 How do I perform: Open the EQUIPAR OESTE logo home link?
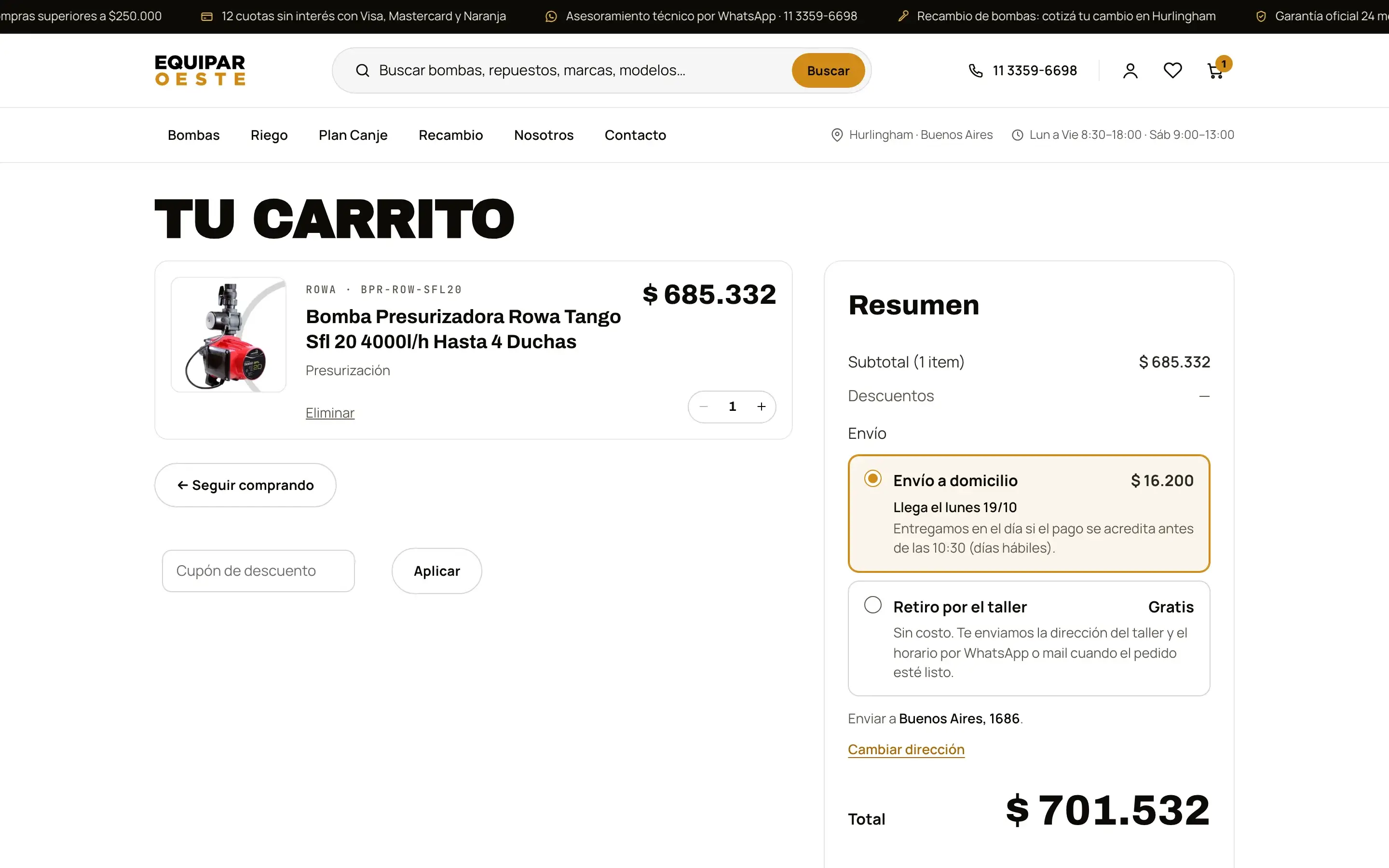pos(200,70)
